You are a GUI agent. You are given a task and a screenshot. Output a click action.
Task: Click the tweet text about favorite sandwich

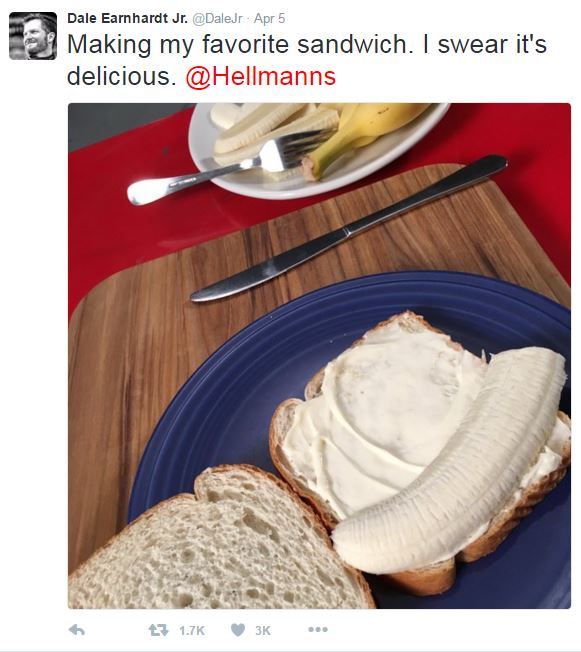point(307,60)
